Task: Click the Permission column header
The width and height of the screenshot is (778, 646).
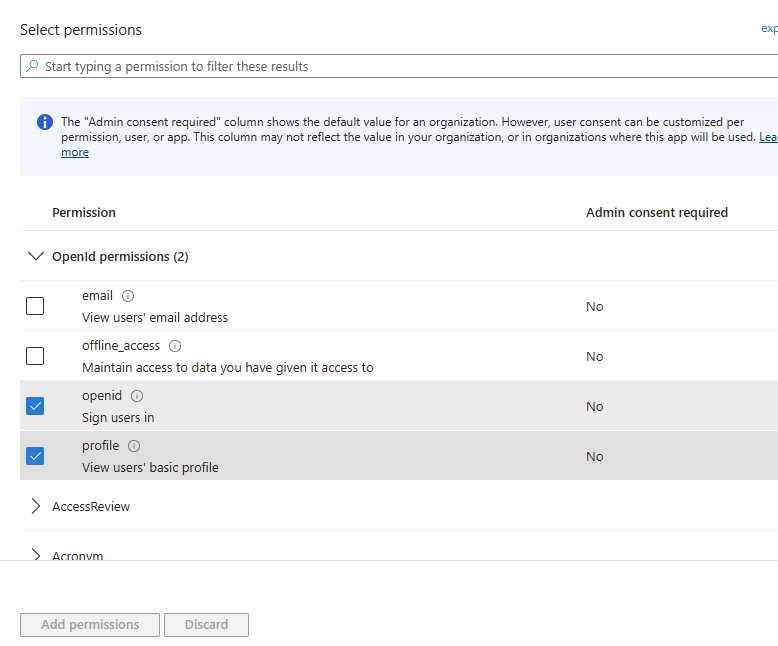Action: (84, 213)
